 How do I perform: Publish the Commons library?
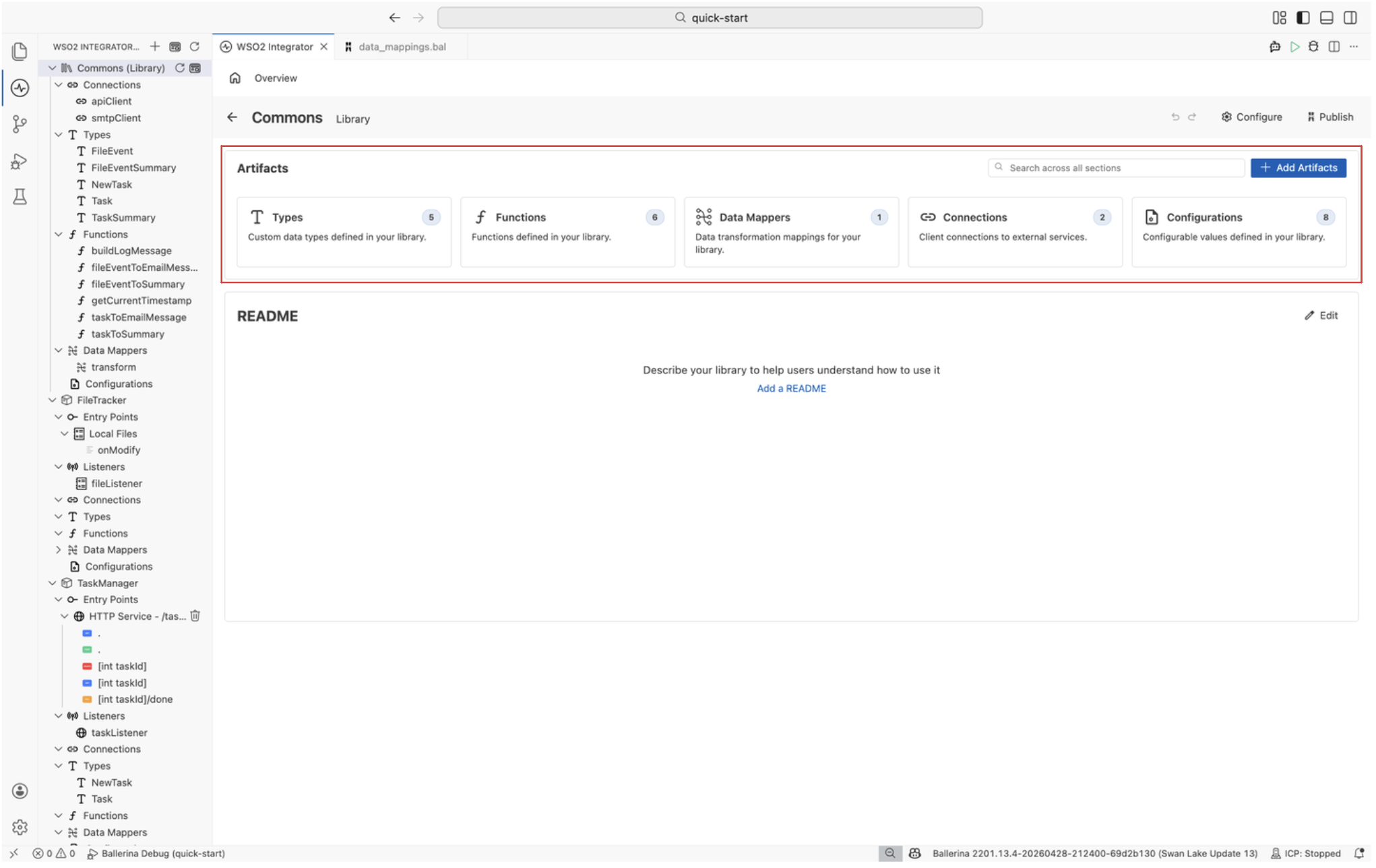(1330, 117)
